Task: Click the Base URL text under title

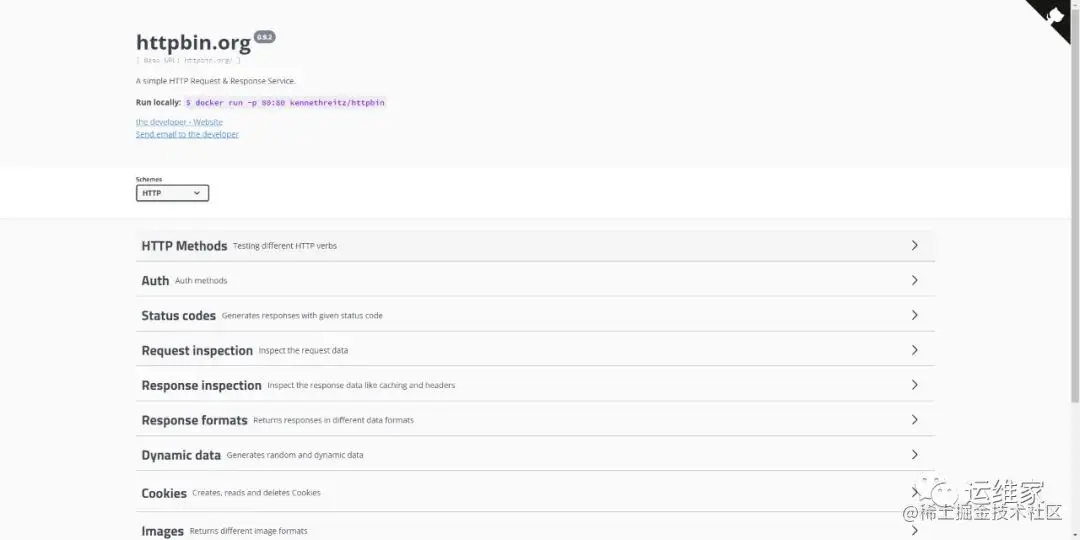Action: point(188,61)
